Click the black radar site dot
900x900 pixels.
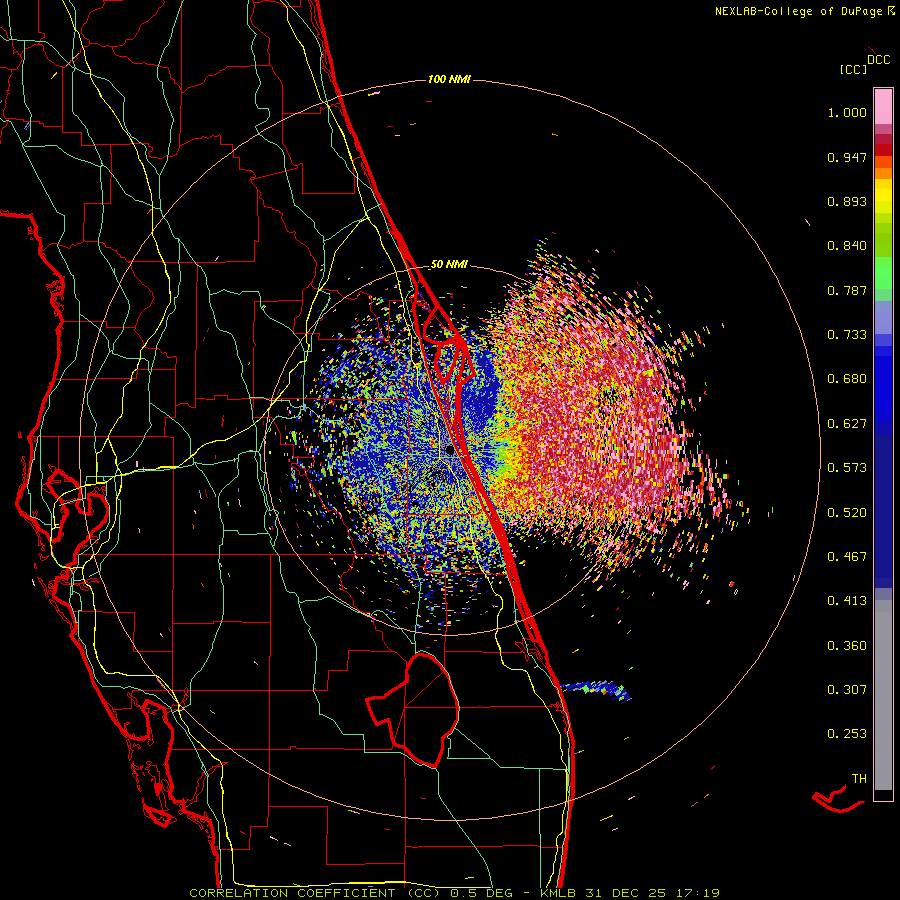450,450
